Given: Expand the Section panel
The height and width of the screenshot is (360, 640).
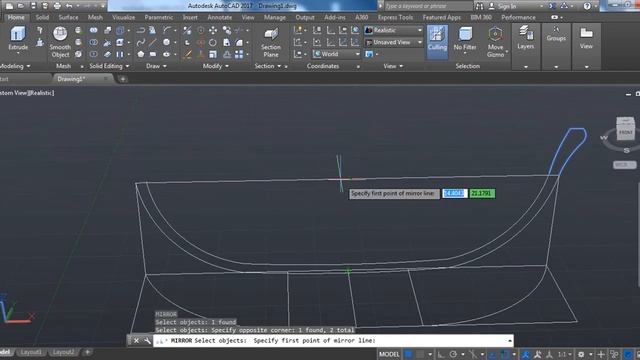Looking at the screenshot, I should click(x=268, y=66).
